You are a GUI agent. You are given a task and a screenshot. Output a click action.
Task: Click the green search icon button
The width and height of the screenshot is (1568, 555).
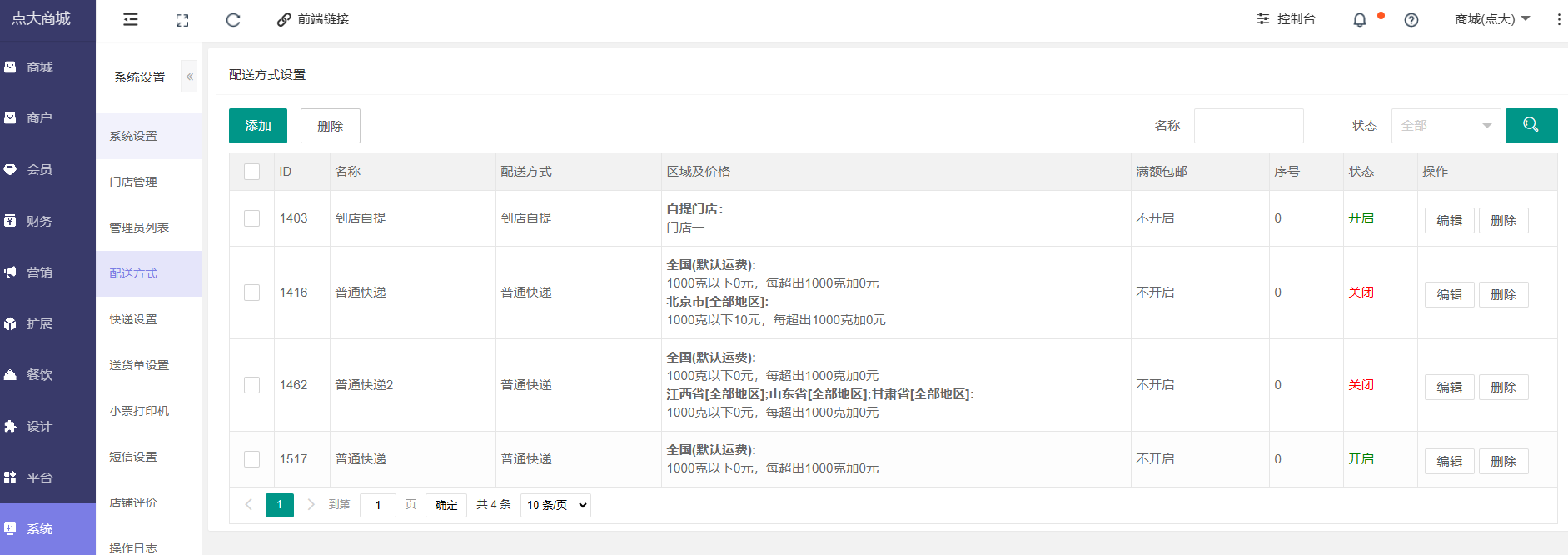[x=1531, y=126]
